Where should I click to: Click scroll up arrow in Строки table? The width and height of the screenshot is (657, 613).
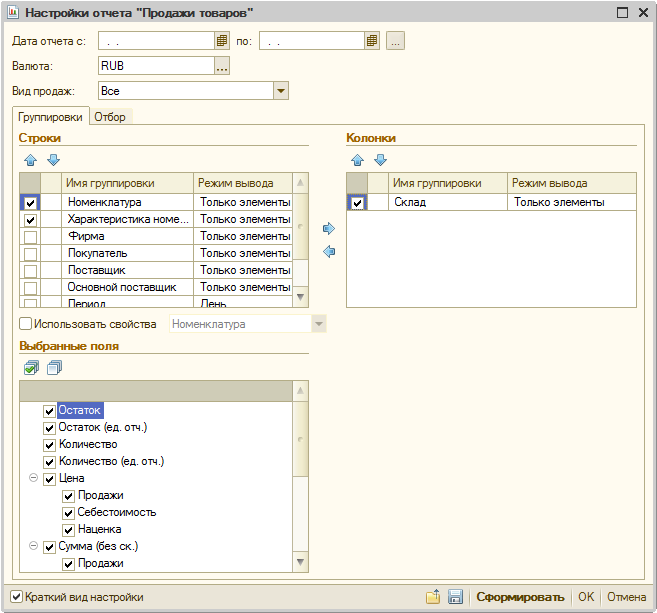click(300, 183)
